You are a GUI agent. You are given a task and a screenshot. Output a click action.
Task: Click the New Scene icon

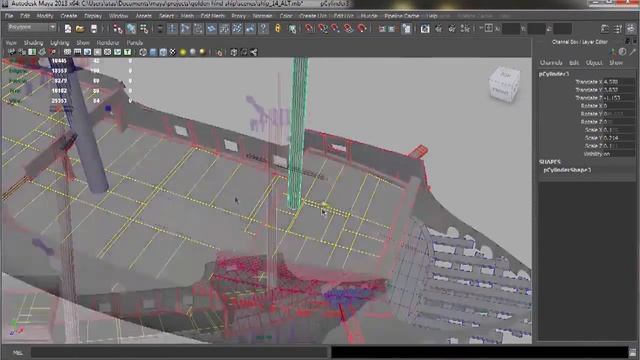(68, 29)
